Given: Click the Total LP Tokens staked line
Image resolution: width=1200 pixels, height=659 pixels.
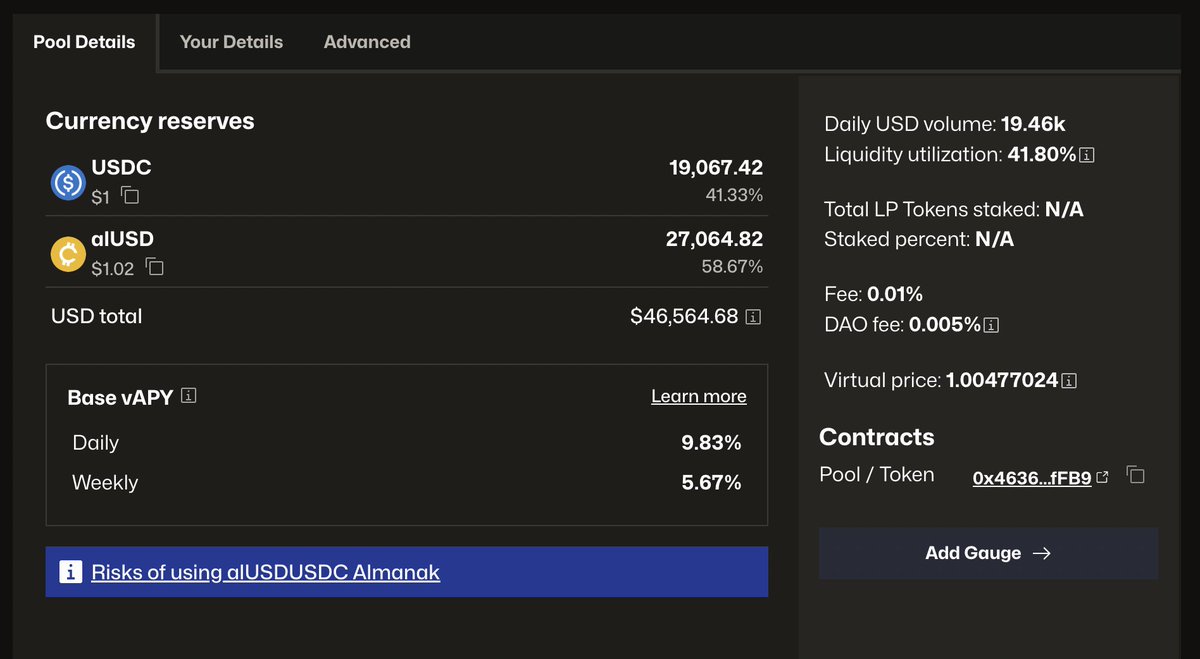Looking at the screenshot, I should tap(954, 209).
